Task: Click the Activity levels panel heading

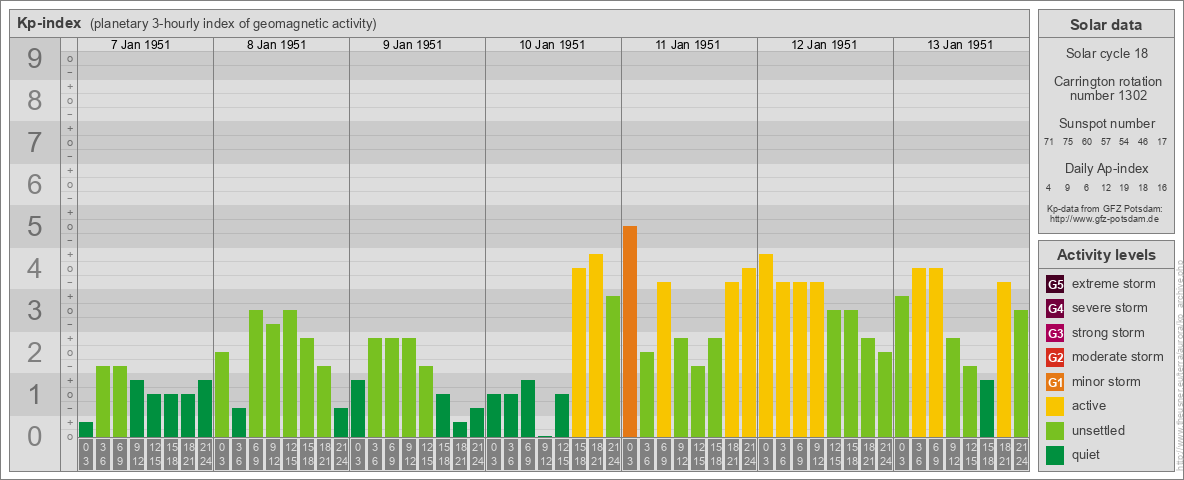Action: (x=1106, y=255)
